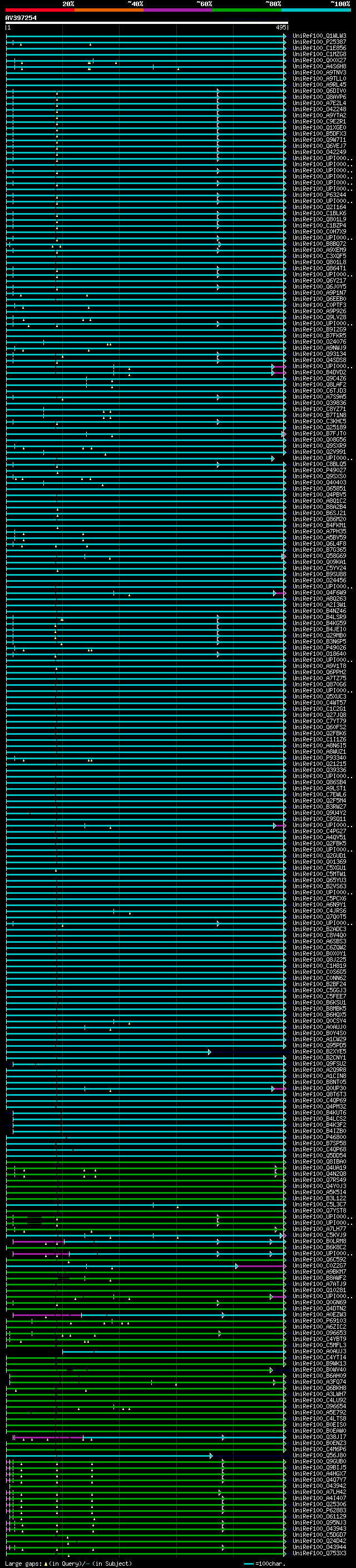The width and height of the screenshot is (356, 1568).
Task: Select the UniRef100_Q2I164 hit label
Action: 319,207
